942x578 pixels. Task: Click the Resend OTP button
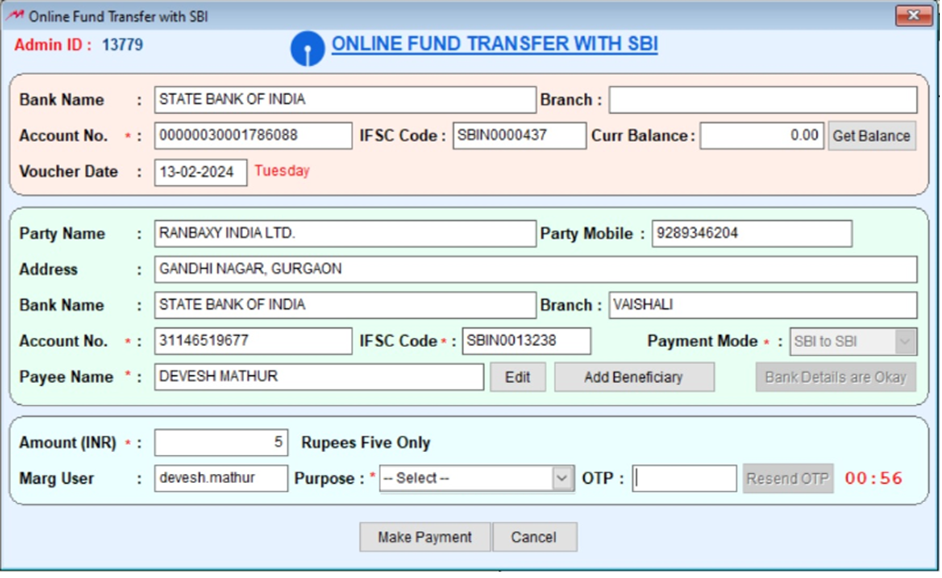pos(788,479)
